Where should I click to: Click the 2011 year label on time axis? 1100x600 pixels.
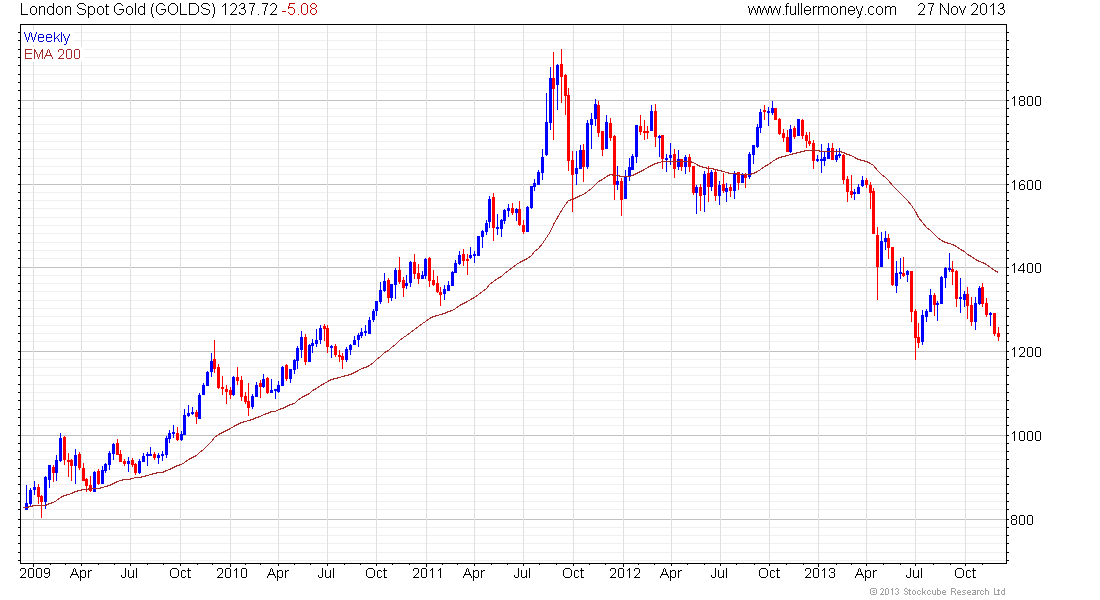click(x=427, y=573)
